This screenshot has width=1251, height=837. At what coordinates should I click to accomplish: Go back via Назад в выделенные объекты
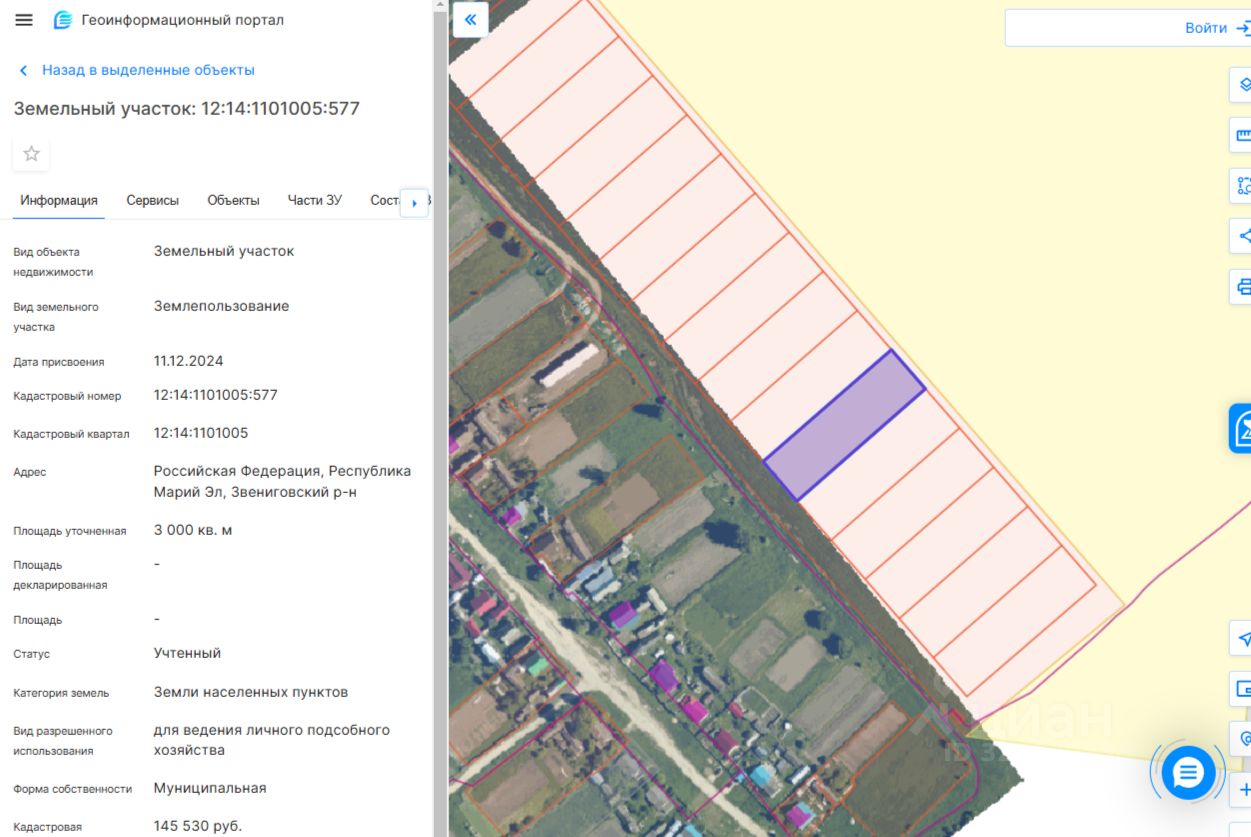pos(137,70)
